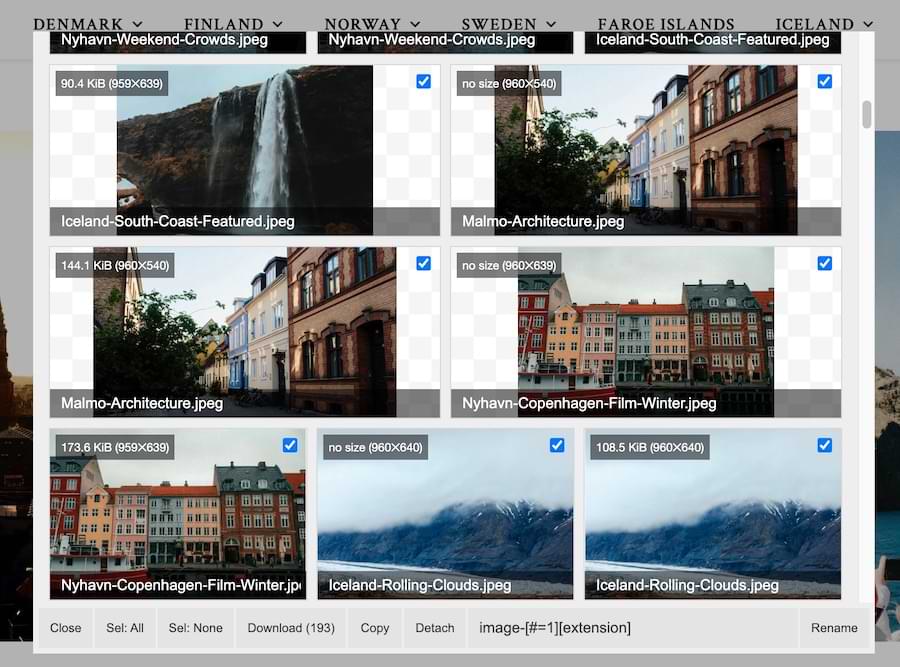Select the Faroe Islands menu item
Screen dimensions: 900x667
666,23
